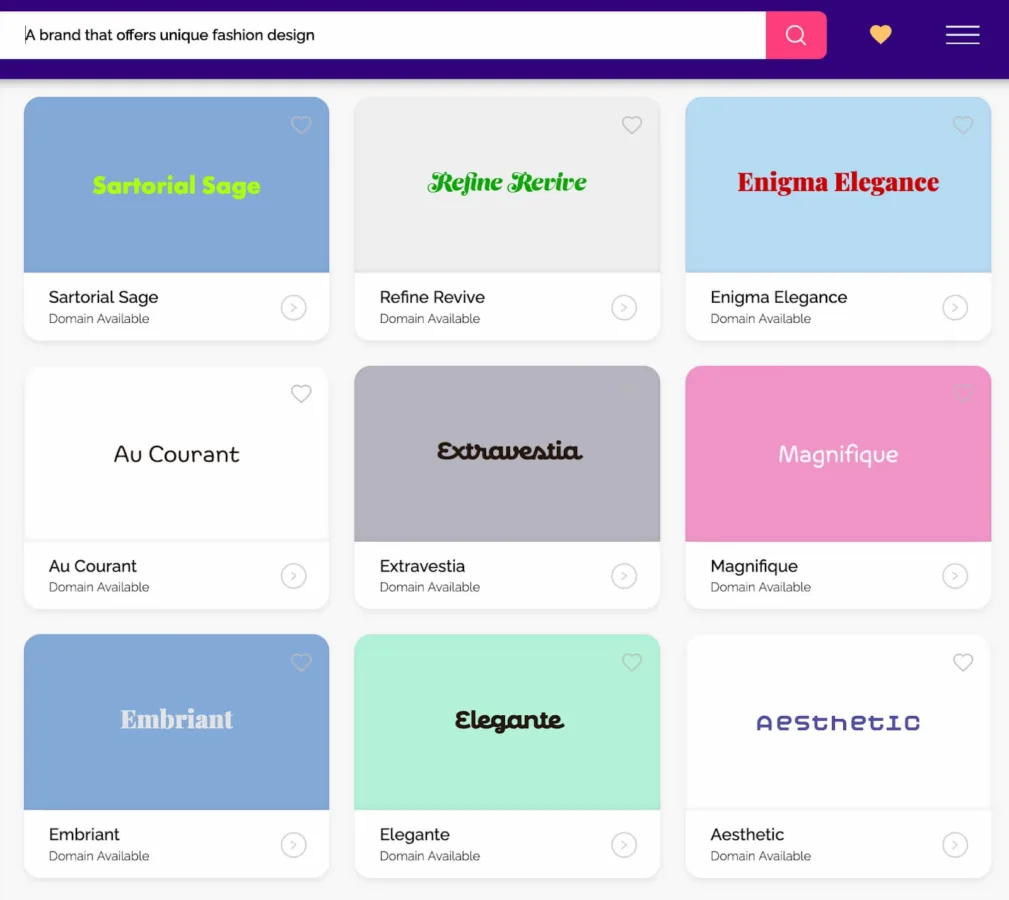Click the pink search button
1009x900 pixels.
795,35
